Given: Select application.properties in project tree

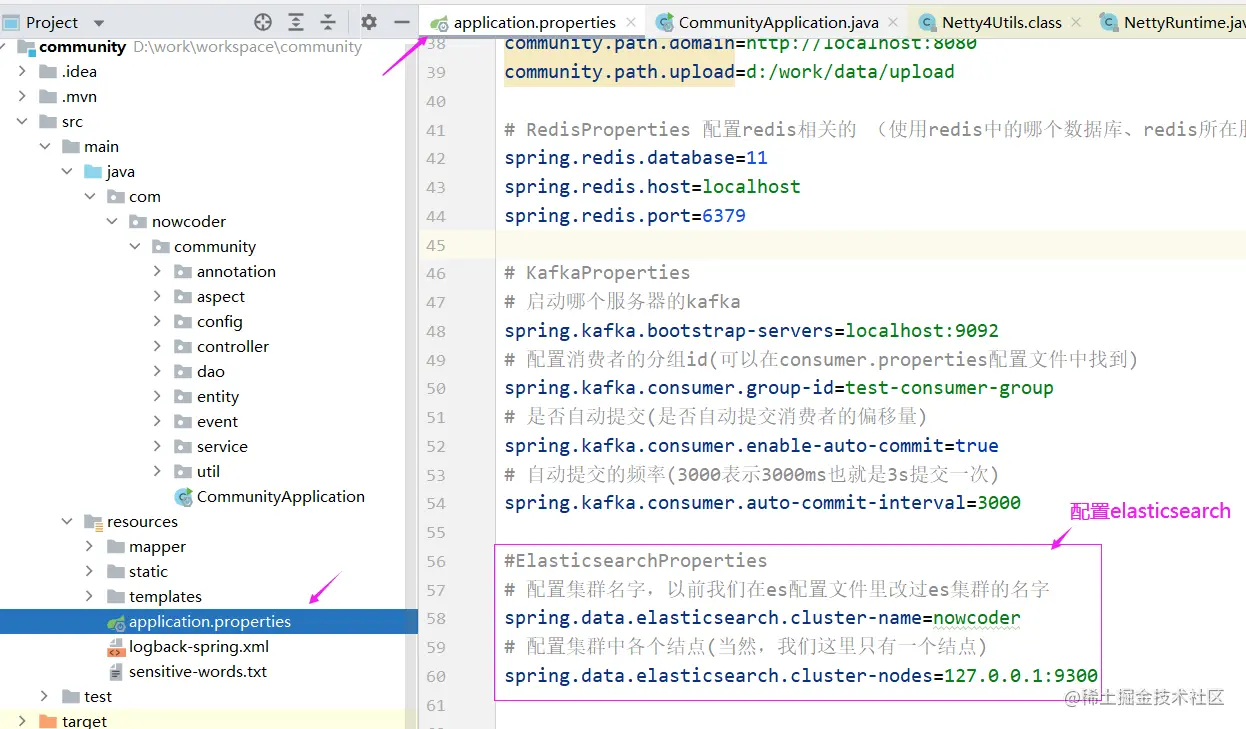Looking at the screenshot, I should [209, 622].
